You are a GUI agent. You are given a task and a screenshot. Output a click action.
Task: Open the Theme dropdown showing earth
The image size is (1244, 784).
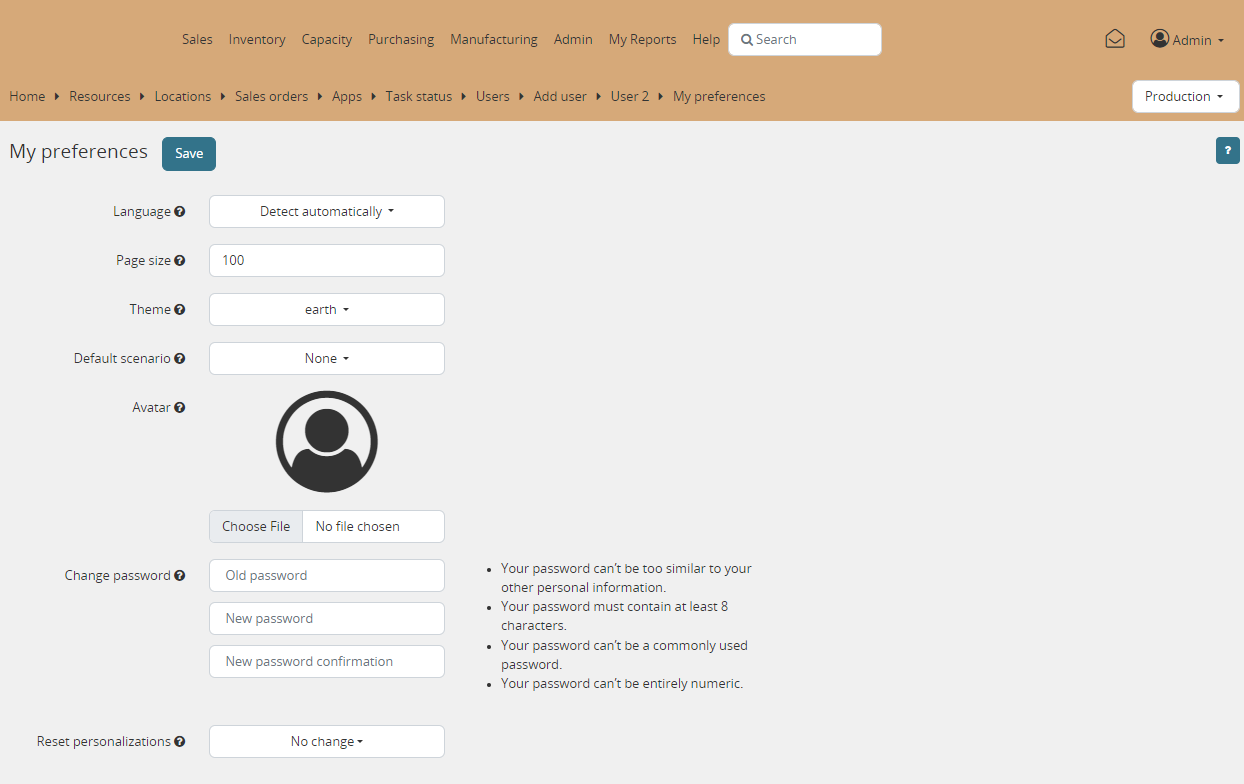[x=326, y=309]
